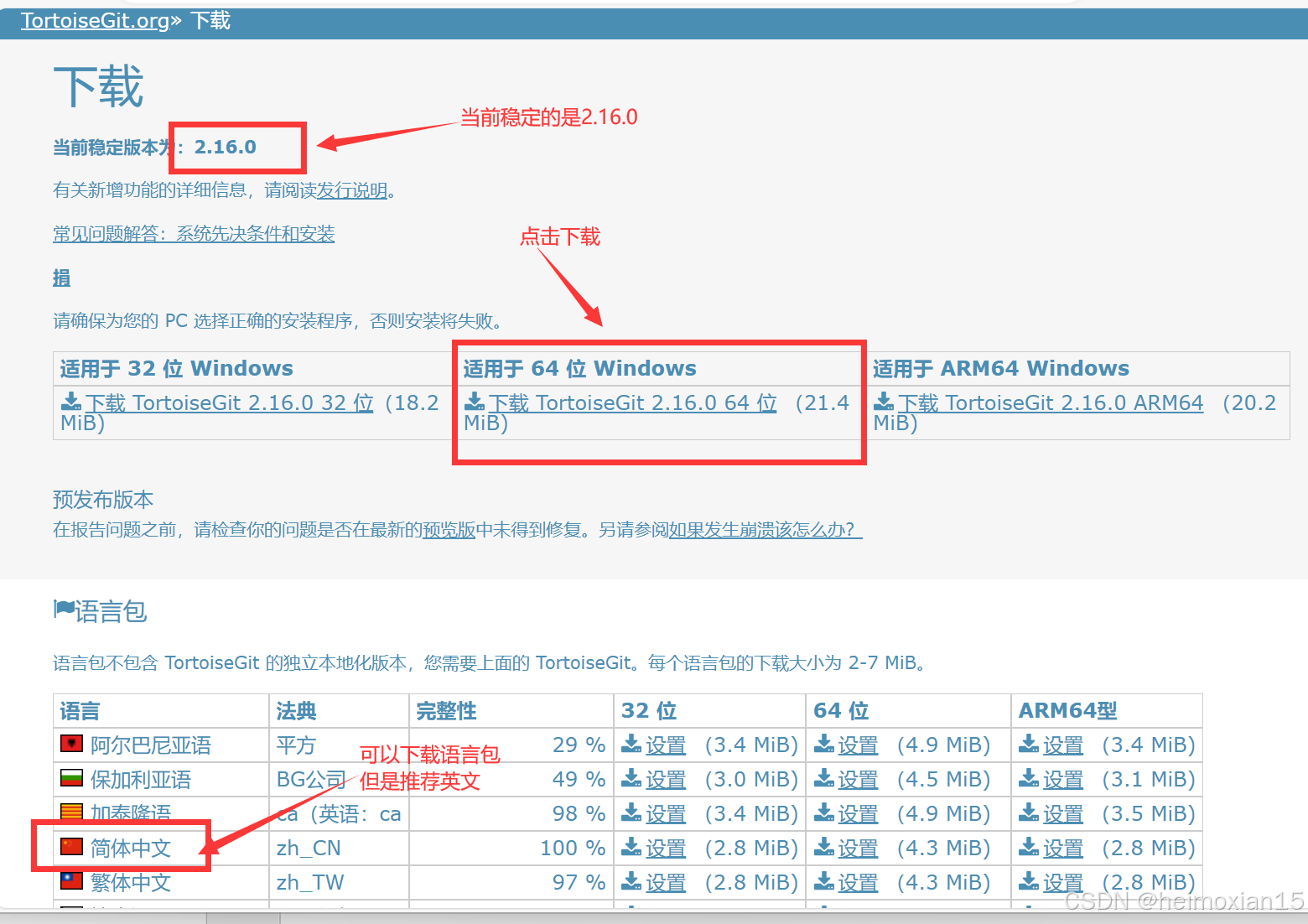Viewport: 1308px width, 924px height.
Task: Click the download icon for 保加利亚语 ARM64
Action: click(1029, 778)
